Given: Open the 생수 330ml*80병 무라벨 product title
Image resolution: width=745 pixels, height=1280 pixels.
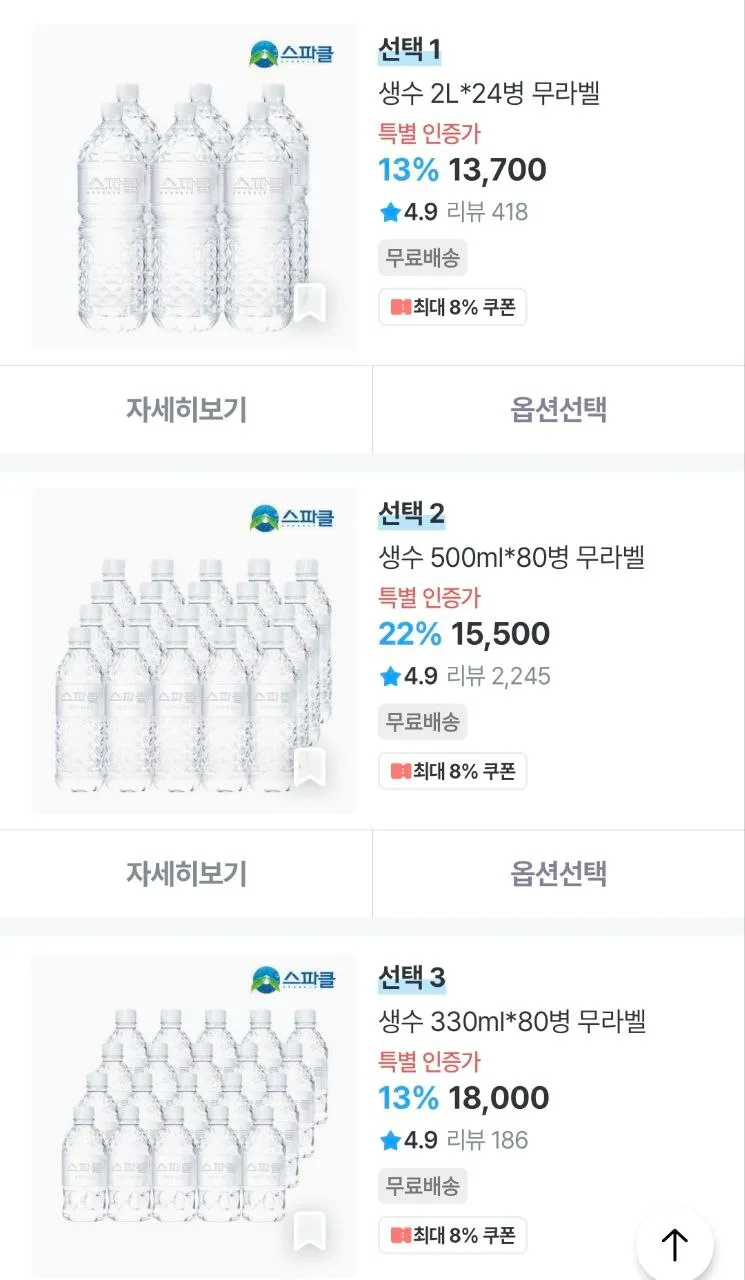Looking at the screenshot, I should (512, 1021).
